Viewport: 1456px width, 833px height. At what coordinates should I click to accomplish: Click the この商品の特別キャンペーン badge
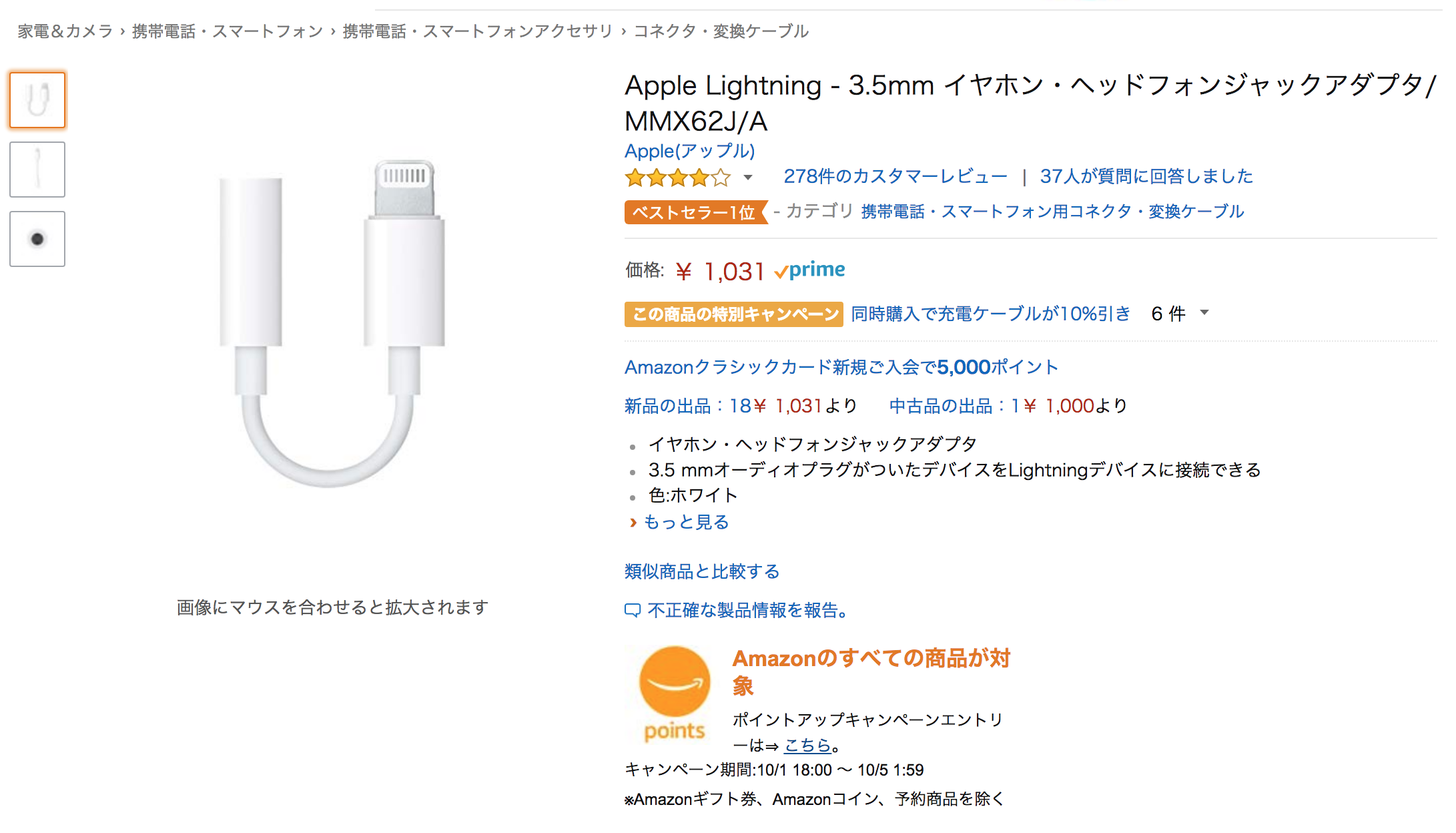click(734, 314)
